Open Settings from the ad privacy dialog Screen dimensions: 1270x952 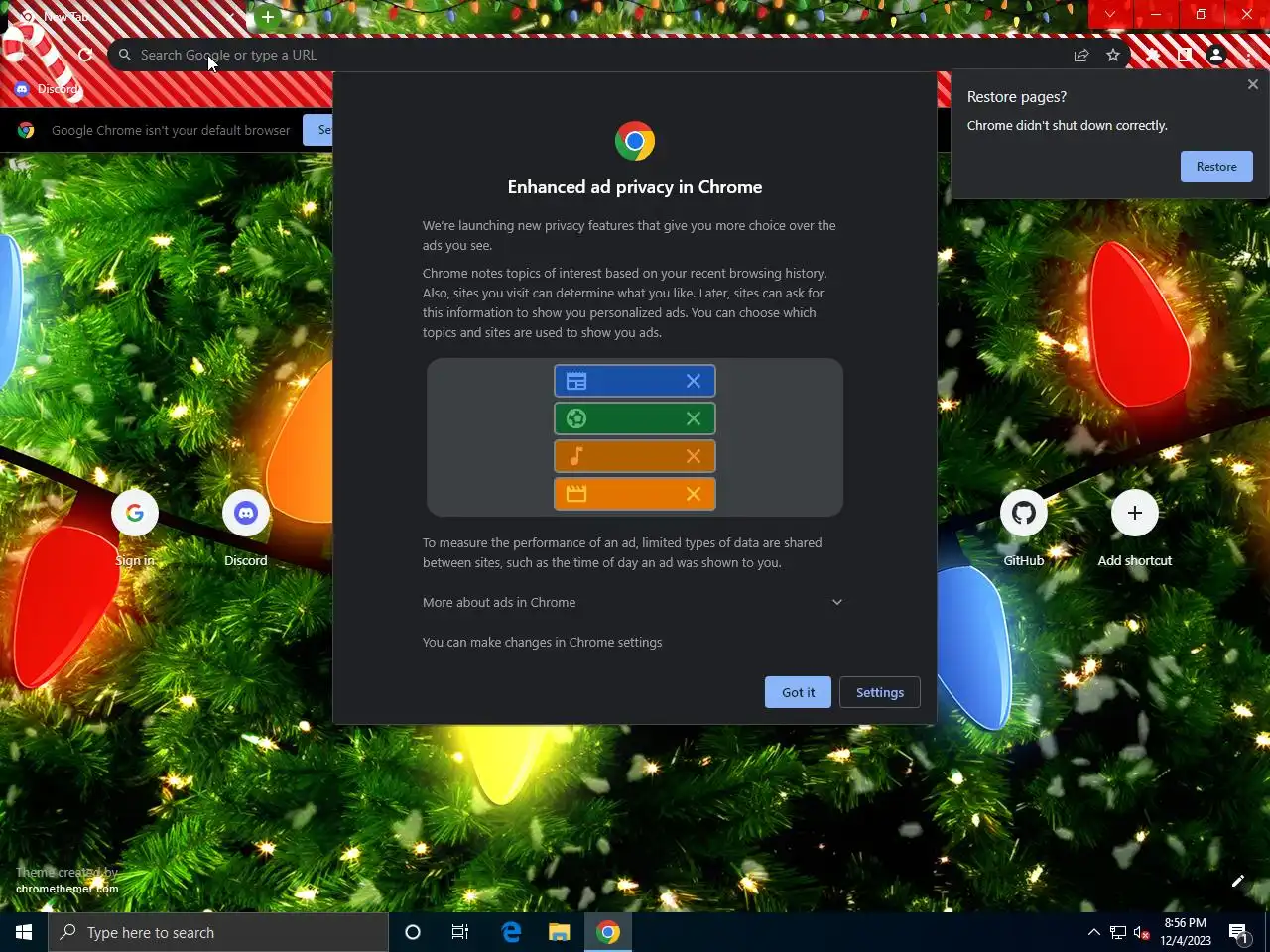click(880, 692)
